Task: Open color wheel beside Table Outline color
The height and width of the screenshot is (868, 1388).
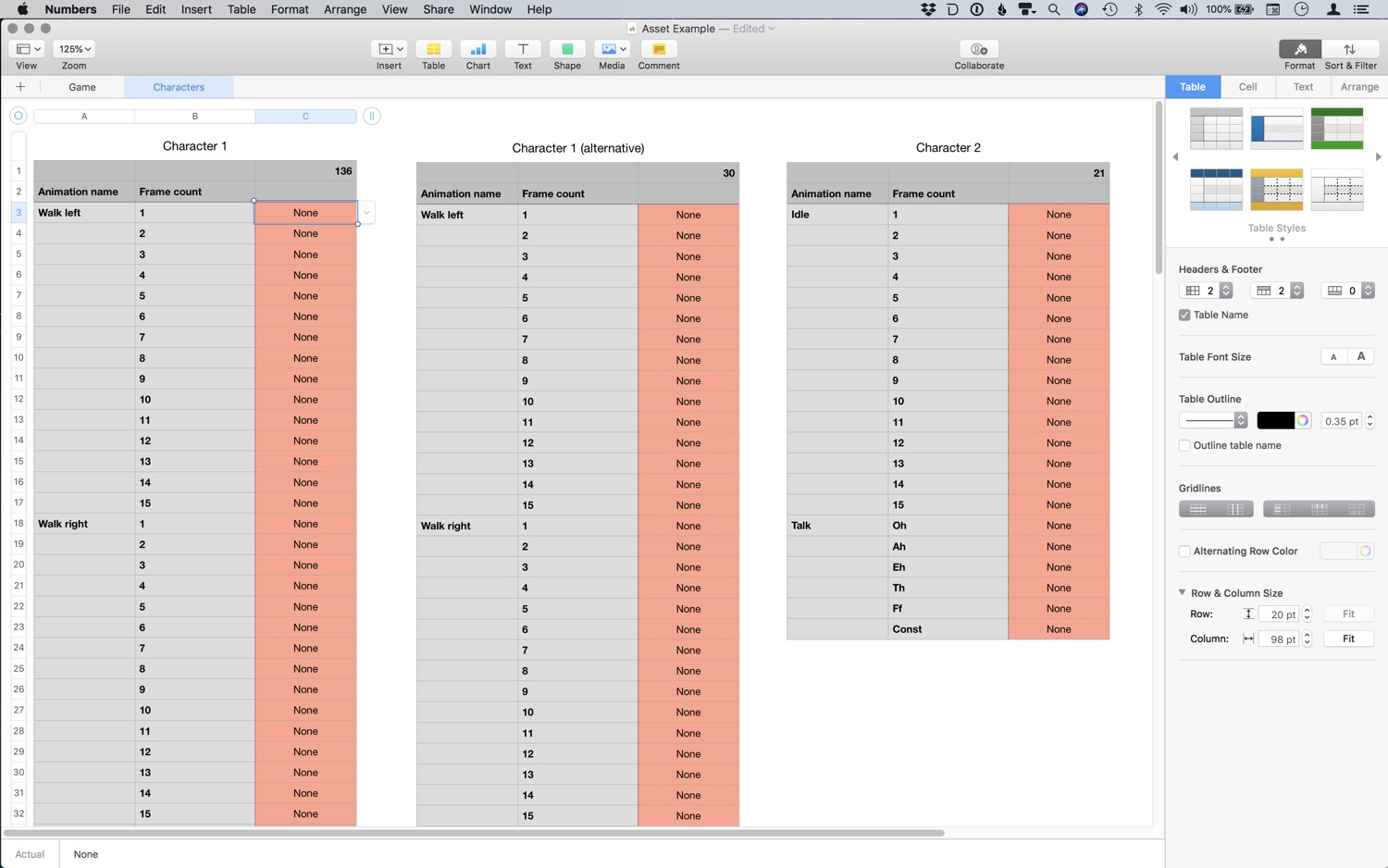Action: tap(1303, 421)
